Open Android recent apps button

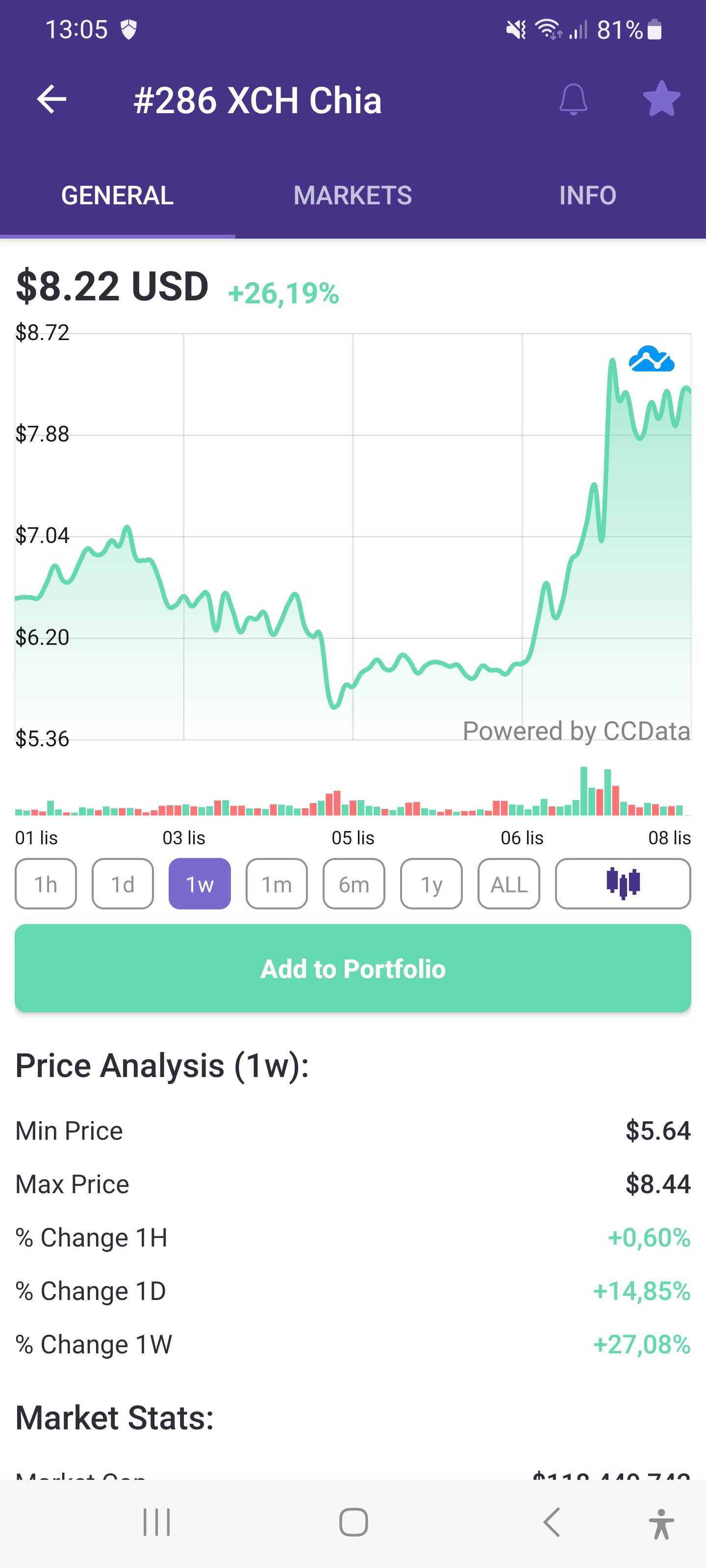click(x=156, y=1522)
